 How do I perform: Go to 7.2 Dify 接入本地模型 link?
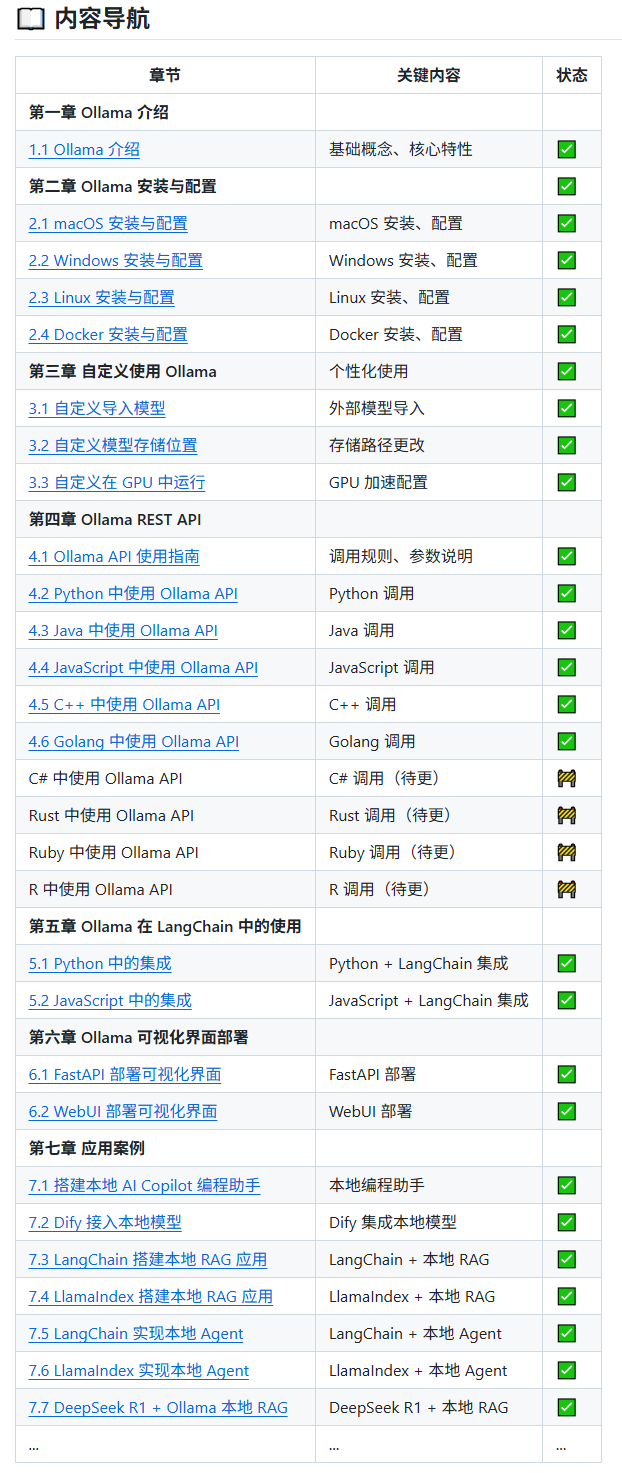[x=105, y=1222]
